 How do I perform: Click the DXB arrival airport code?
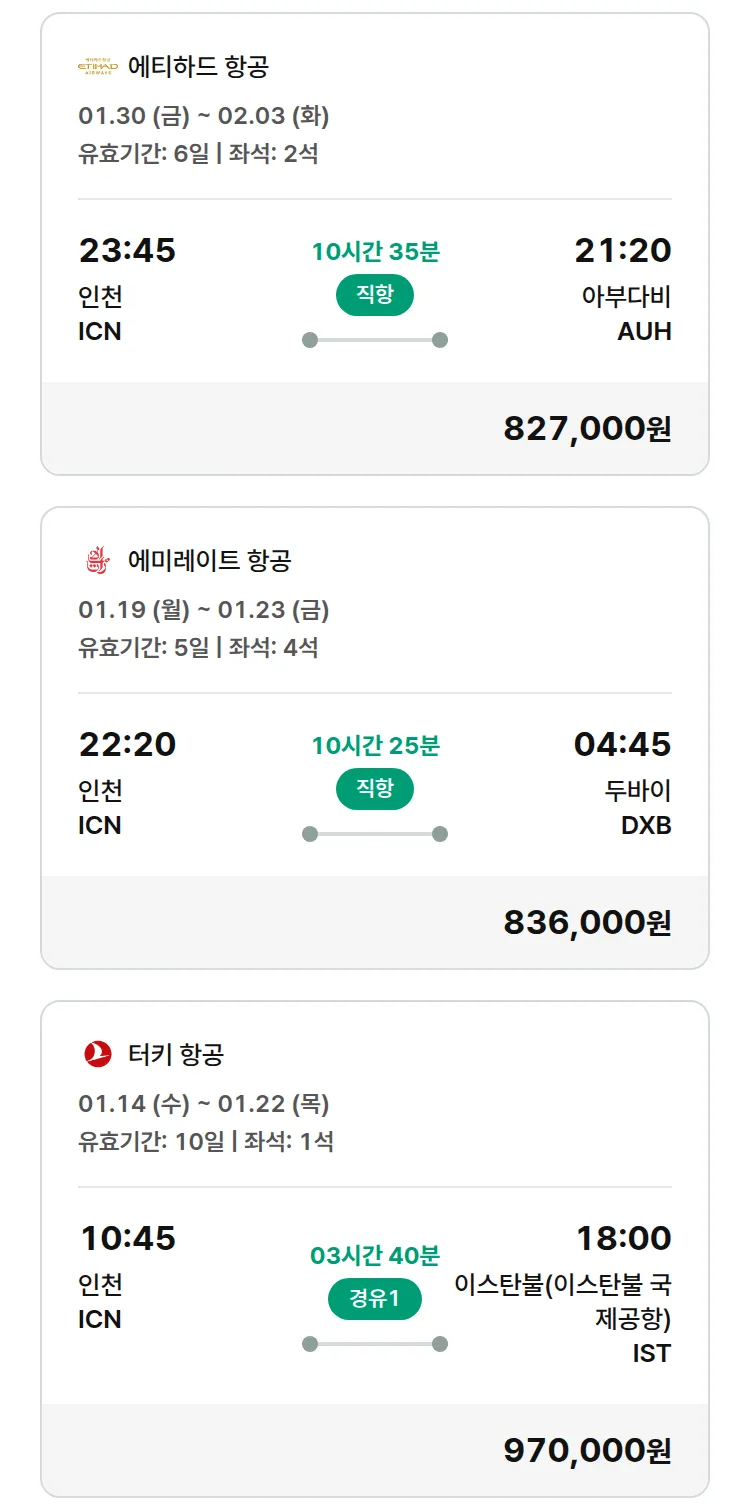[x=645, y=826]
